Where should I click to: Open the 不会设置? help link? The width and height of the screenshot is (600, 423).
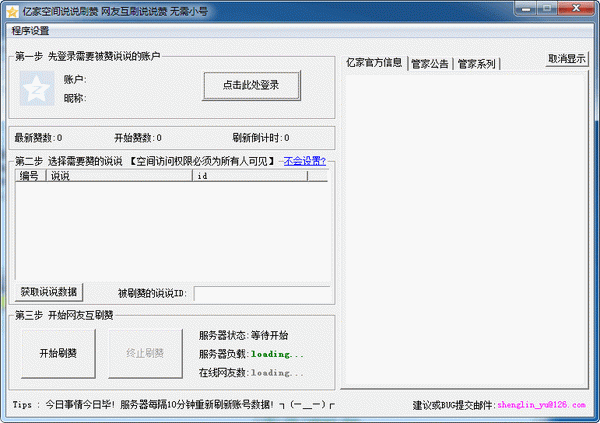click(x=304, y=160)
